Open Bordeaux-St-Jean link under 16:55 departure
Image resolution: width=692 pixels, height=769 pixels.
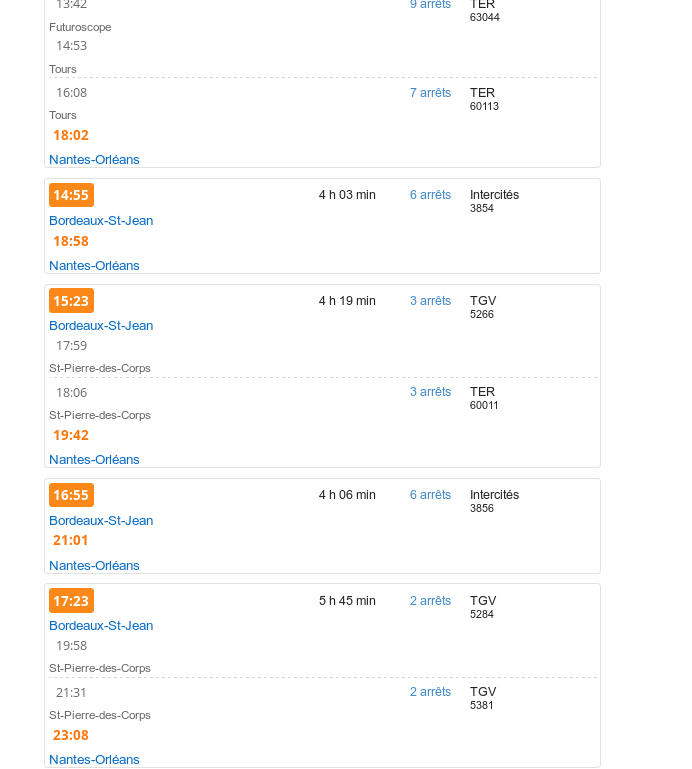coord(101,520)
